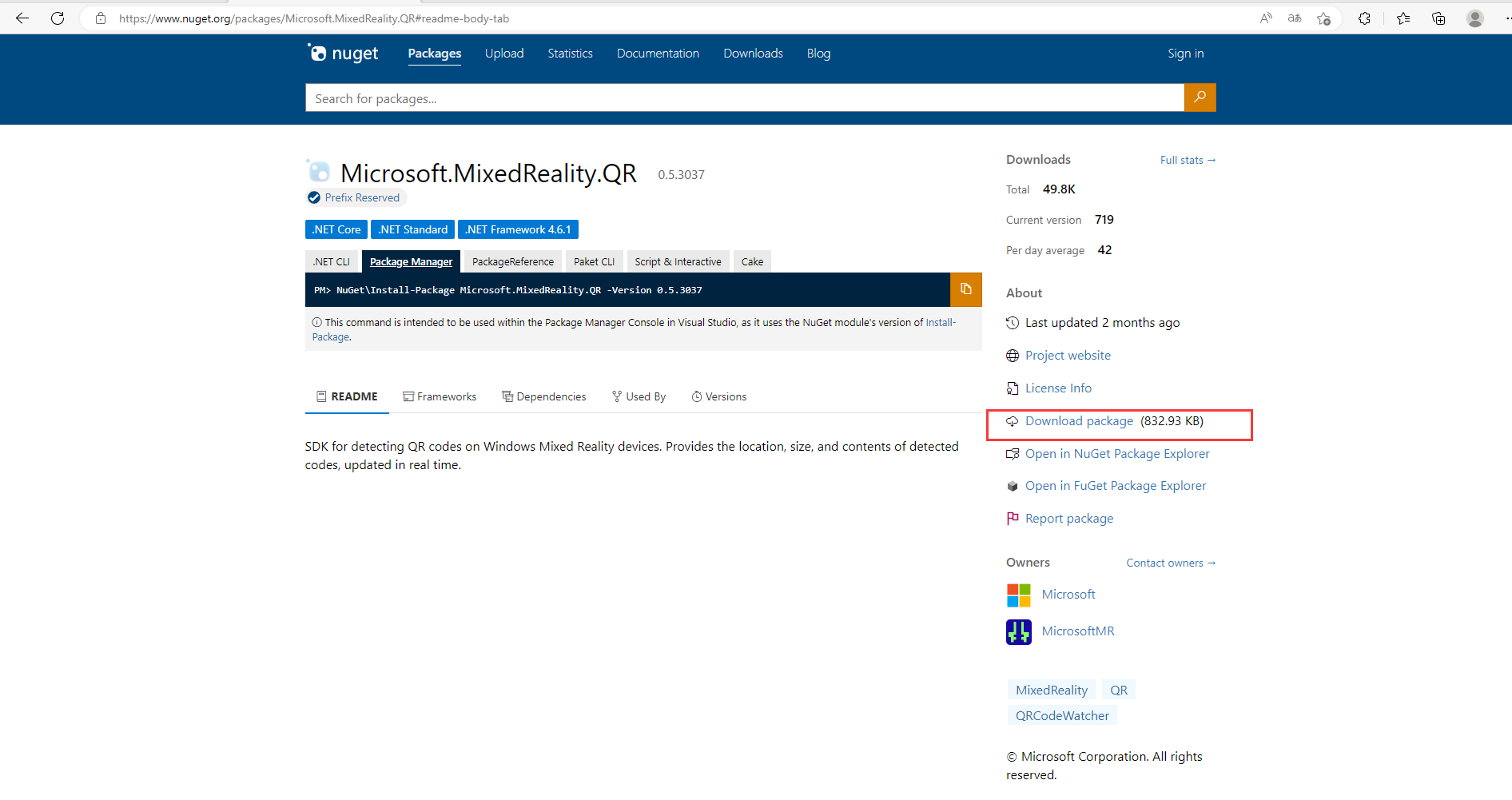Open the Documentation nav item
The width and height of the screenshot is (1512, 800).
click(658, 54)
